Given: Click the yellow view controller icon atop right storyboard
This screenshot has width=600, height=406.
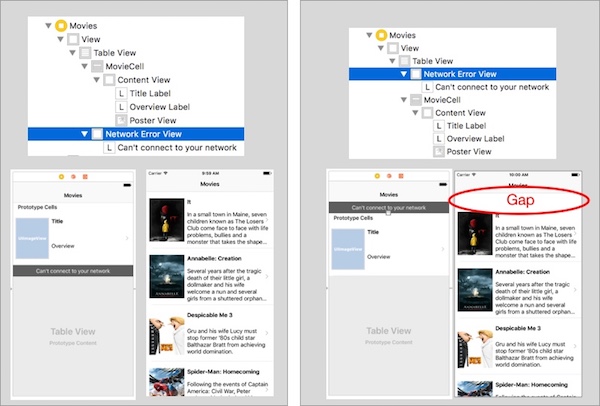Looking at the screenshot, I should pos(377,176).
